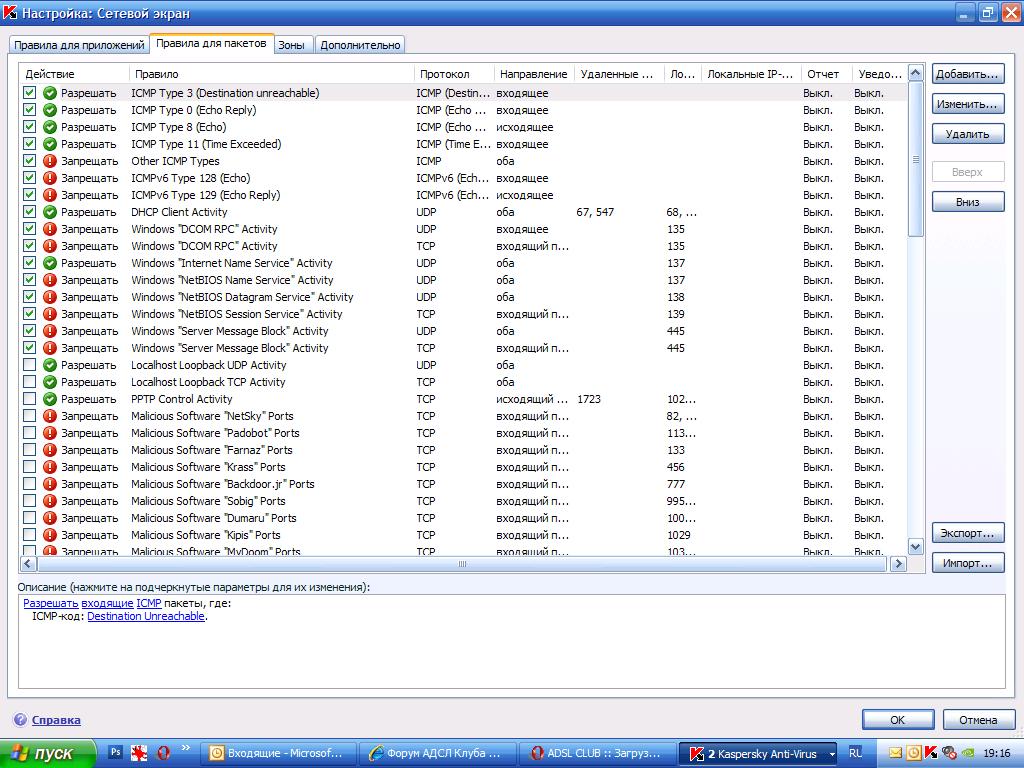The image size is (1024, 768).
Task: Open the "Зоны" tab
Action: [x=291, y=45]
